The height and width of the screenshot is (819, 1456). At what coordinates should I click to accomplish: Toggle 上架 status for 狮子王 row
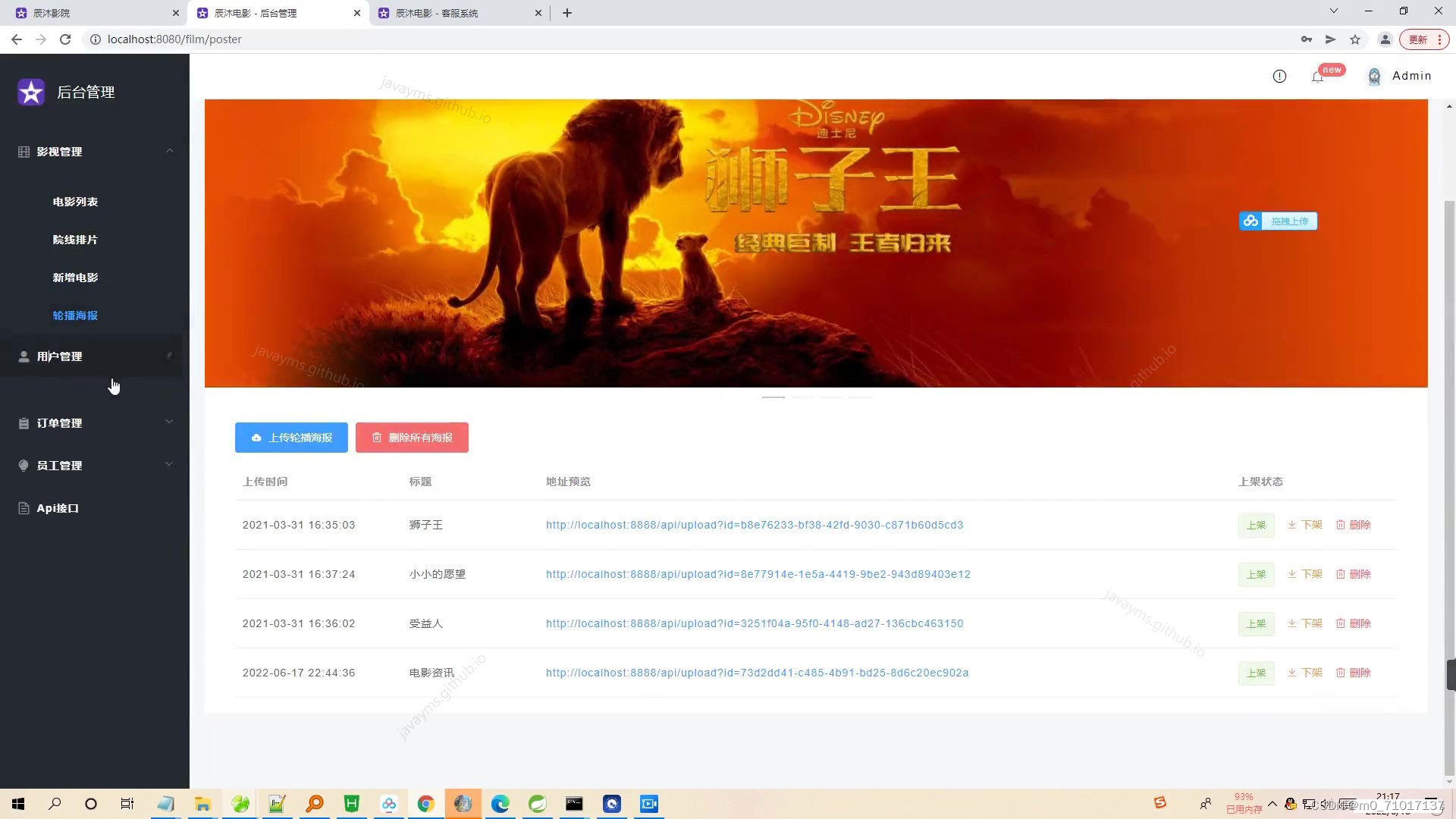pos(1256,525)
